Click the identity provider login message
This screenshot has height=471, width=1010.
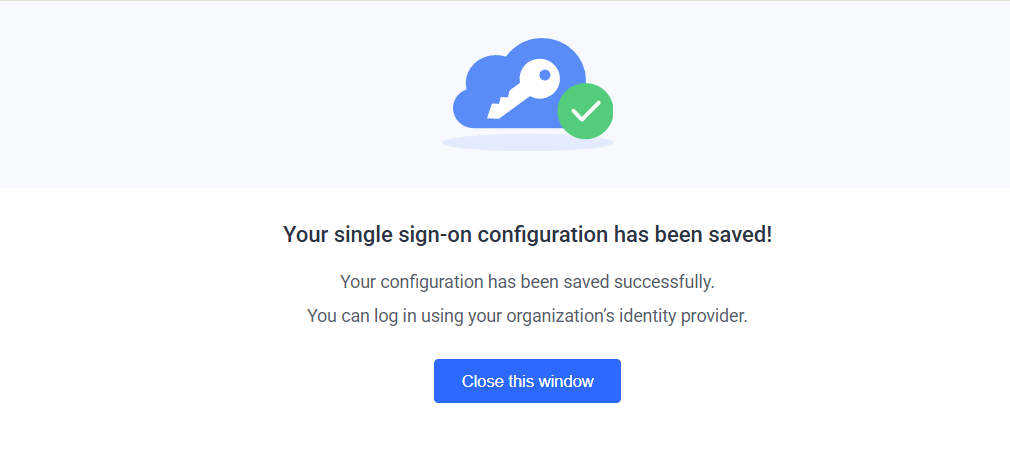pyautogui.click(x=527, y=316)
